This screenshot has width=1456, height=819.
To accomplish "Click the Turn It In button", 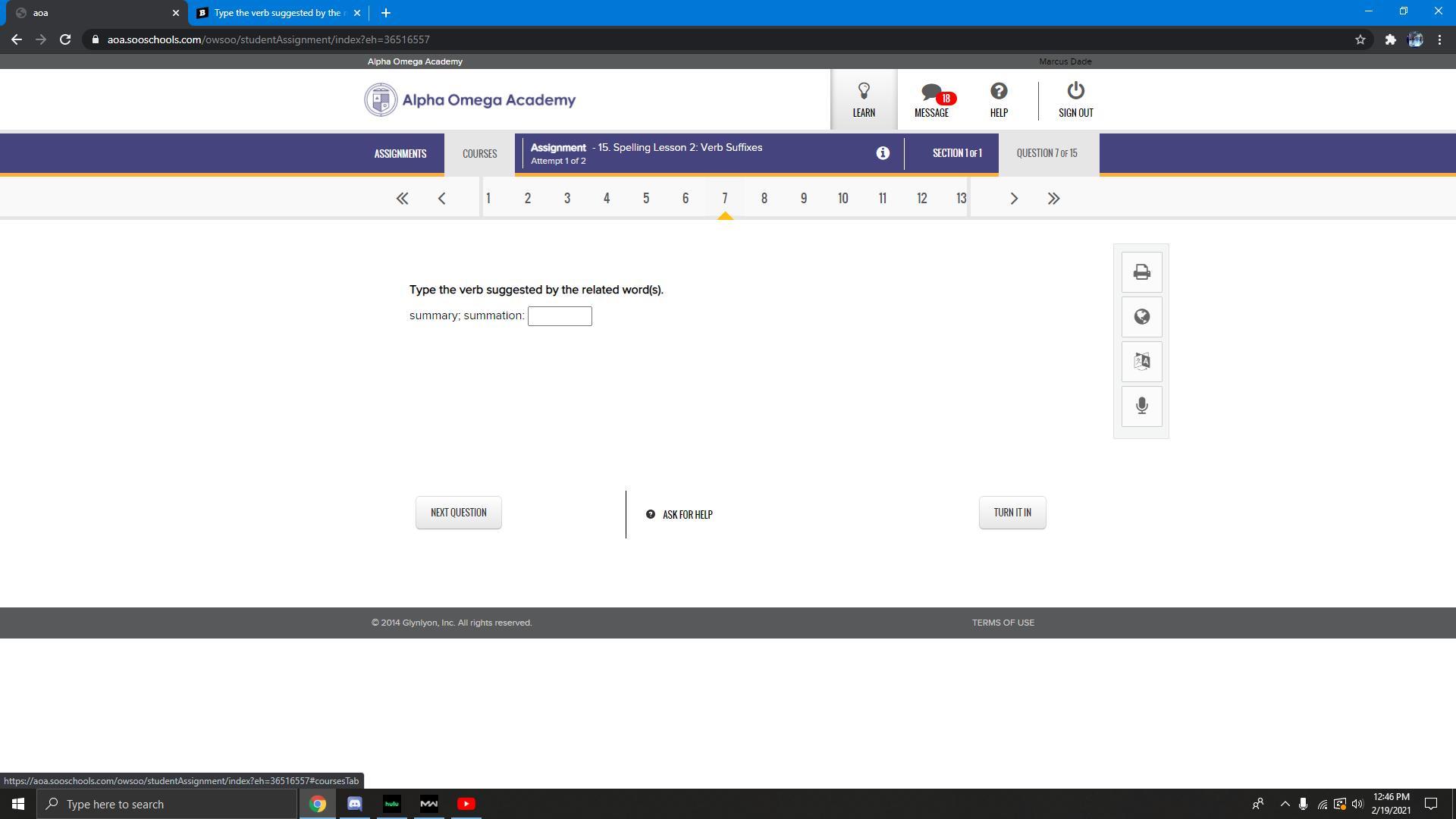I will pos(1012,513).
